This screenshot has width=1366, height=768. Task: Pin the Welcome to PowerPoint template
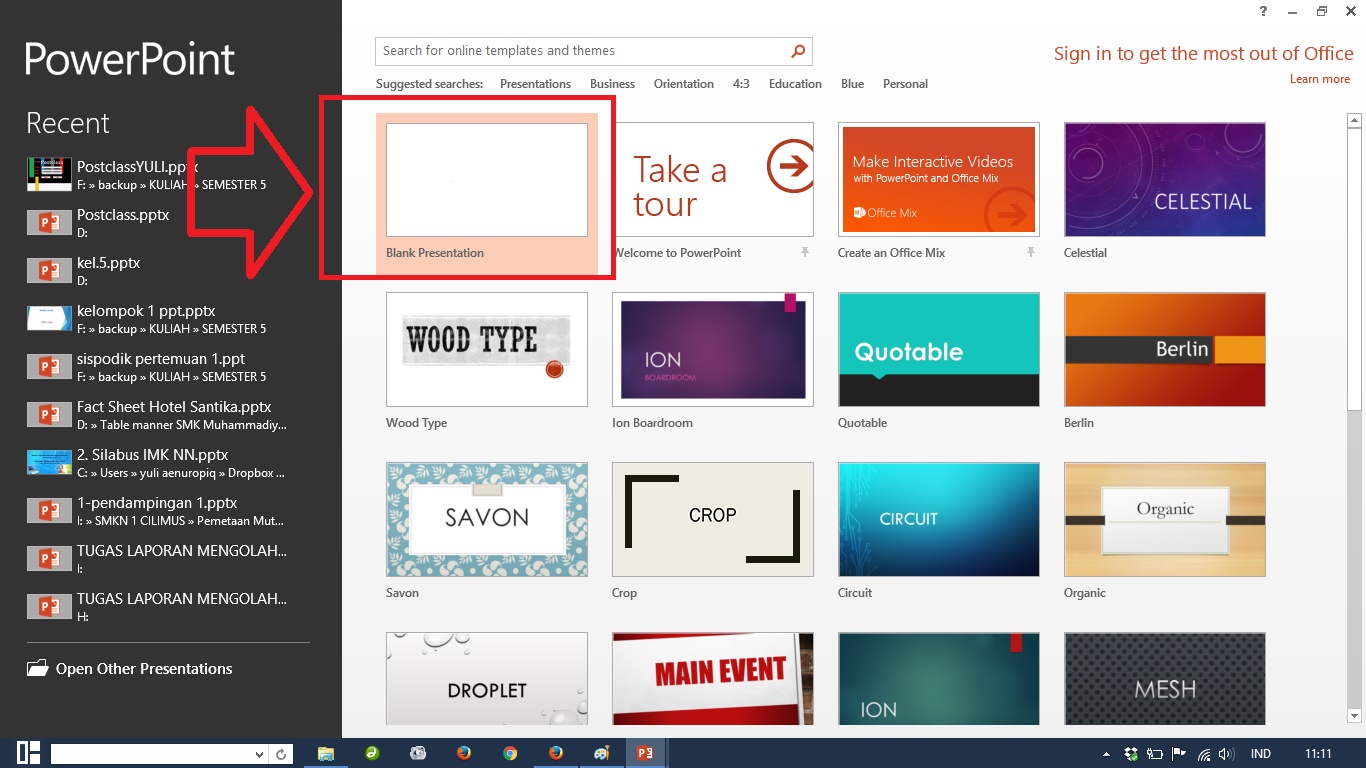pyautogui.click(x=804, y=253)
